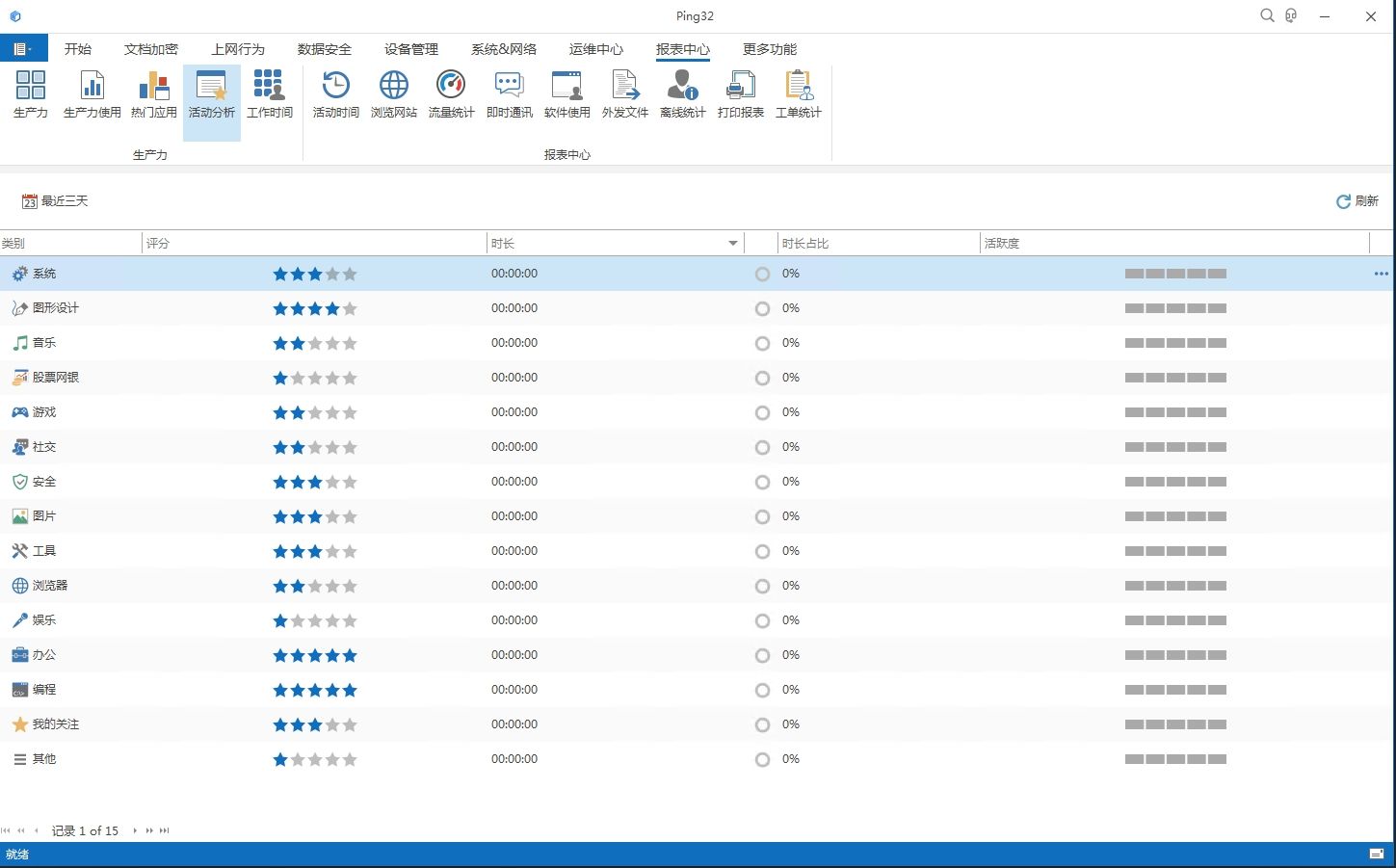1396x868 pixels.
Task: Click the briefcase icon of 办公 row
Action: pyautogui.click(x=19, y=655)
